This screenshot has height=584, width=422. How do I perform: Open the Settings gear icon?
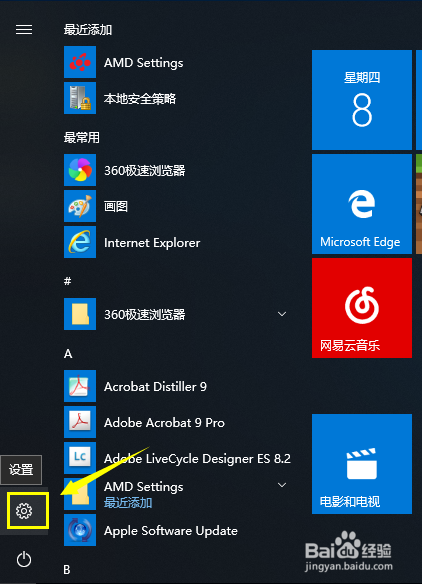coord(24,511)
